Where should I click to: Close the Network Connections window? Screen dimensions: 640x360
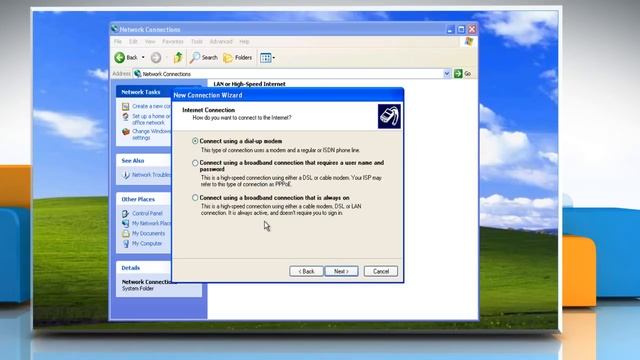point(472,29)
